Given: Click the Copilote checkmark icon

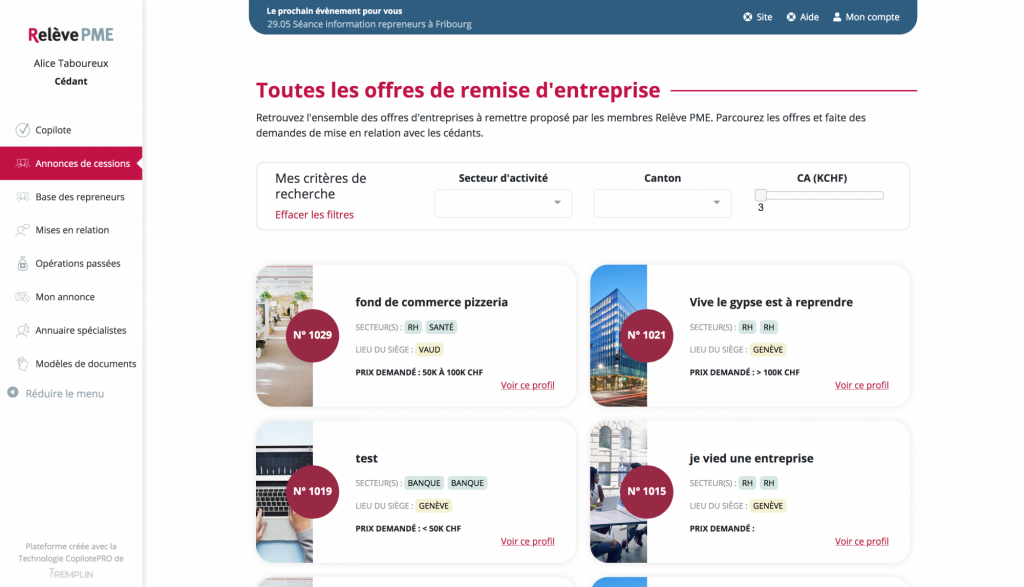Looking at the screenshot, I should [23, 130].
